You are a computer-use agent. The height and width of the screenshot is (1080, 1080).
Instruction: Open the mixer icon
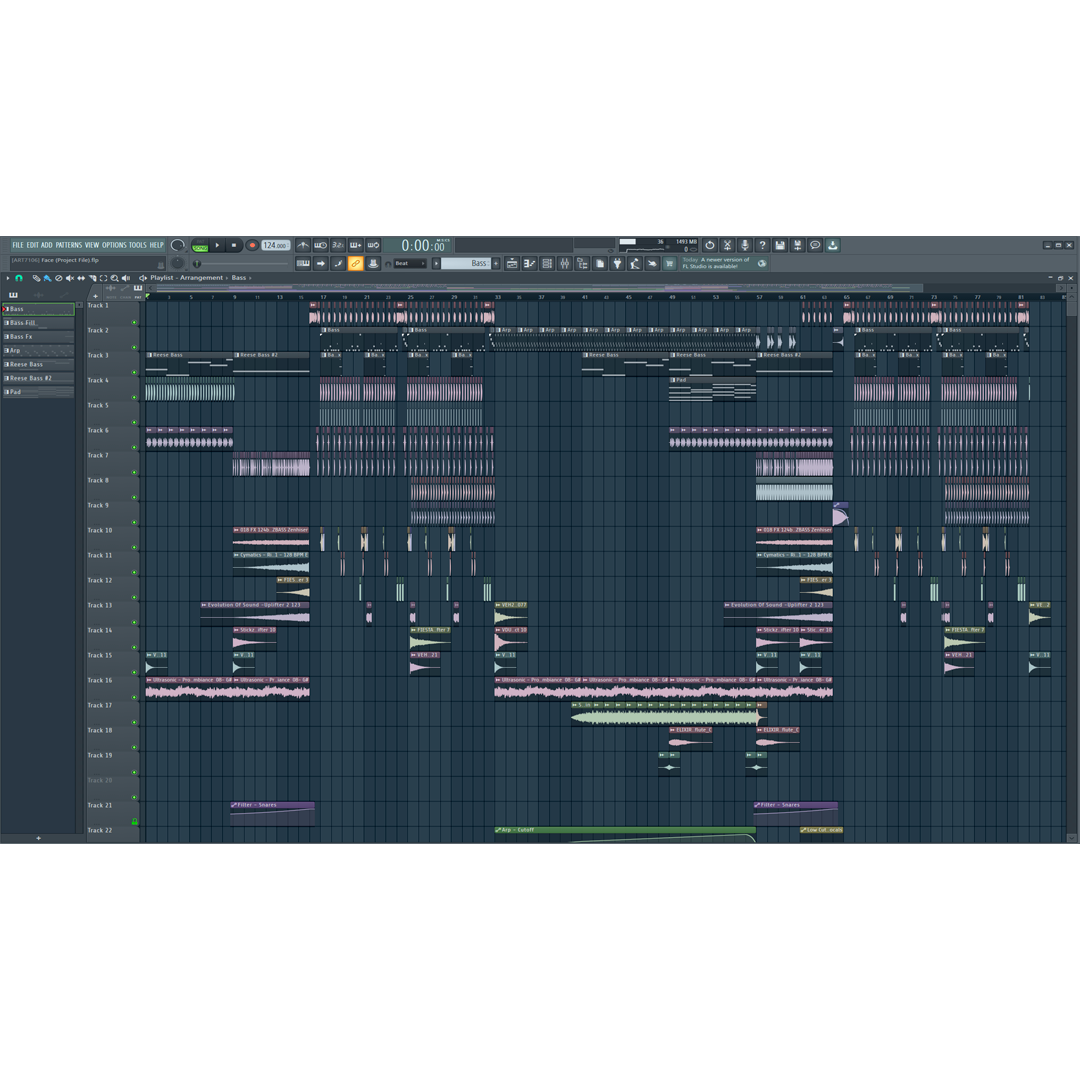tap(565, 263)
